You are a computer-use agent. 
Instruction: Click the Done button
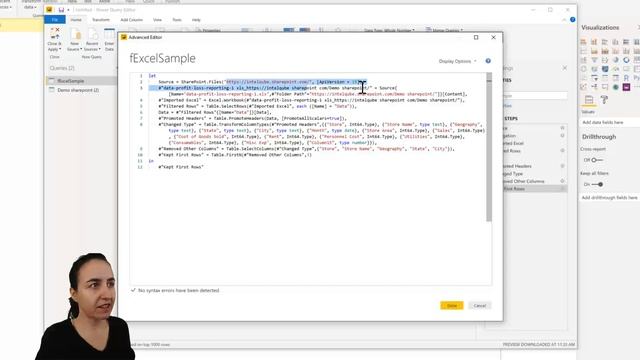pos(452,305)
